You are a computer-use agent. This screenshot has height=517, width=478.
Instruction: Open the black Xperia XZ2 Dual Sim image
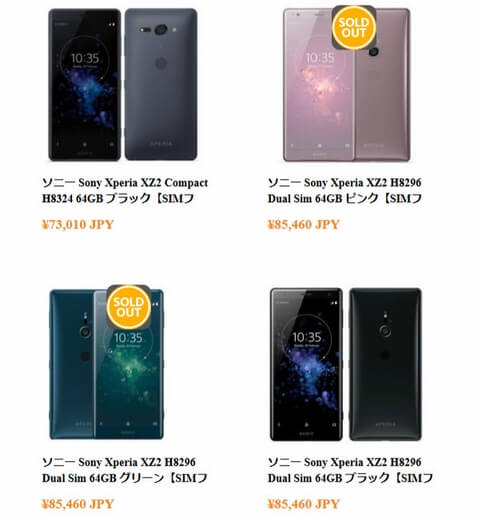pyautogui.click(x=346, y=364)
